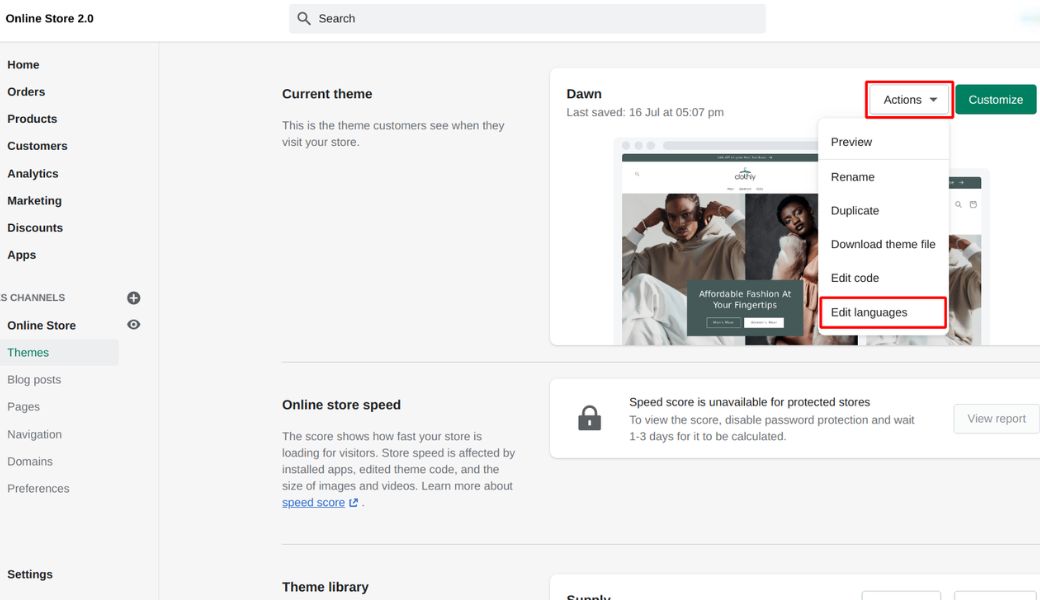Open Navigation subsection
Screen dimensions: 1040x600
click(34, 435)
